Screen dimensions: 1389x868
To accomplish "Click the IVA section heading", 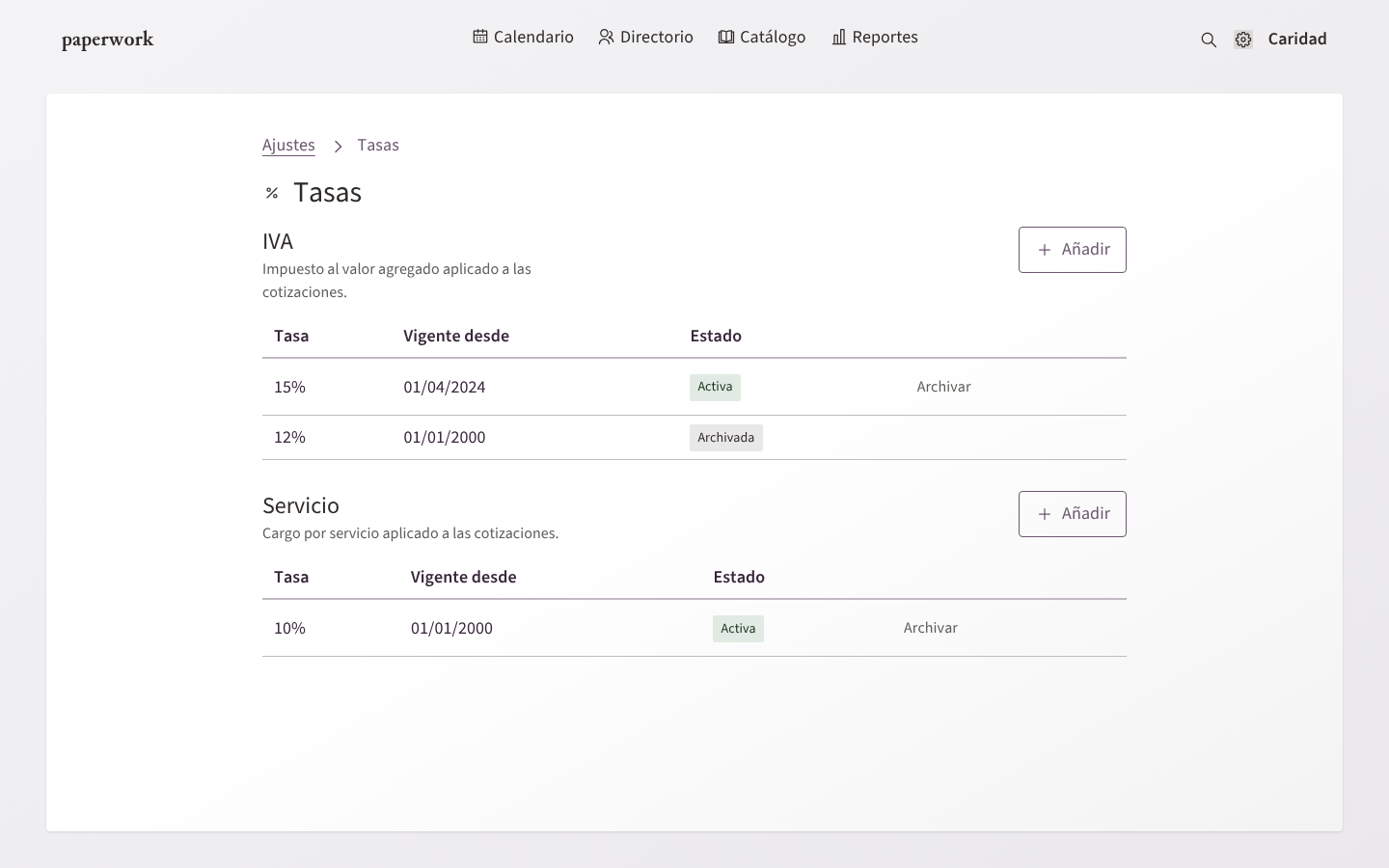I will coord(278,241).
